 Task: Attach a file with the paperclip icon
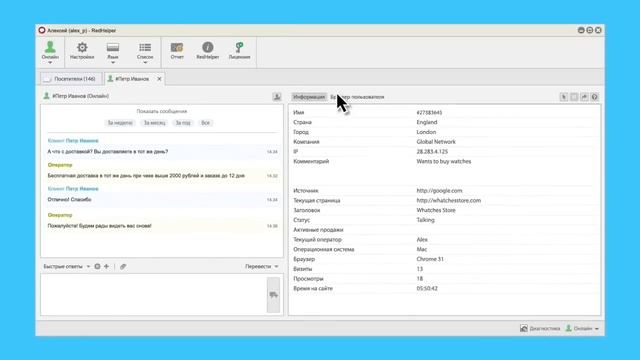pos(123,267)
